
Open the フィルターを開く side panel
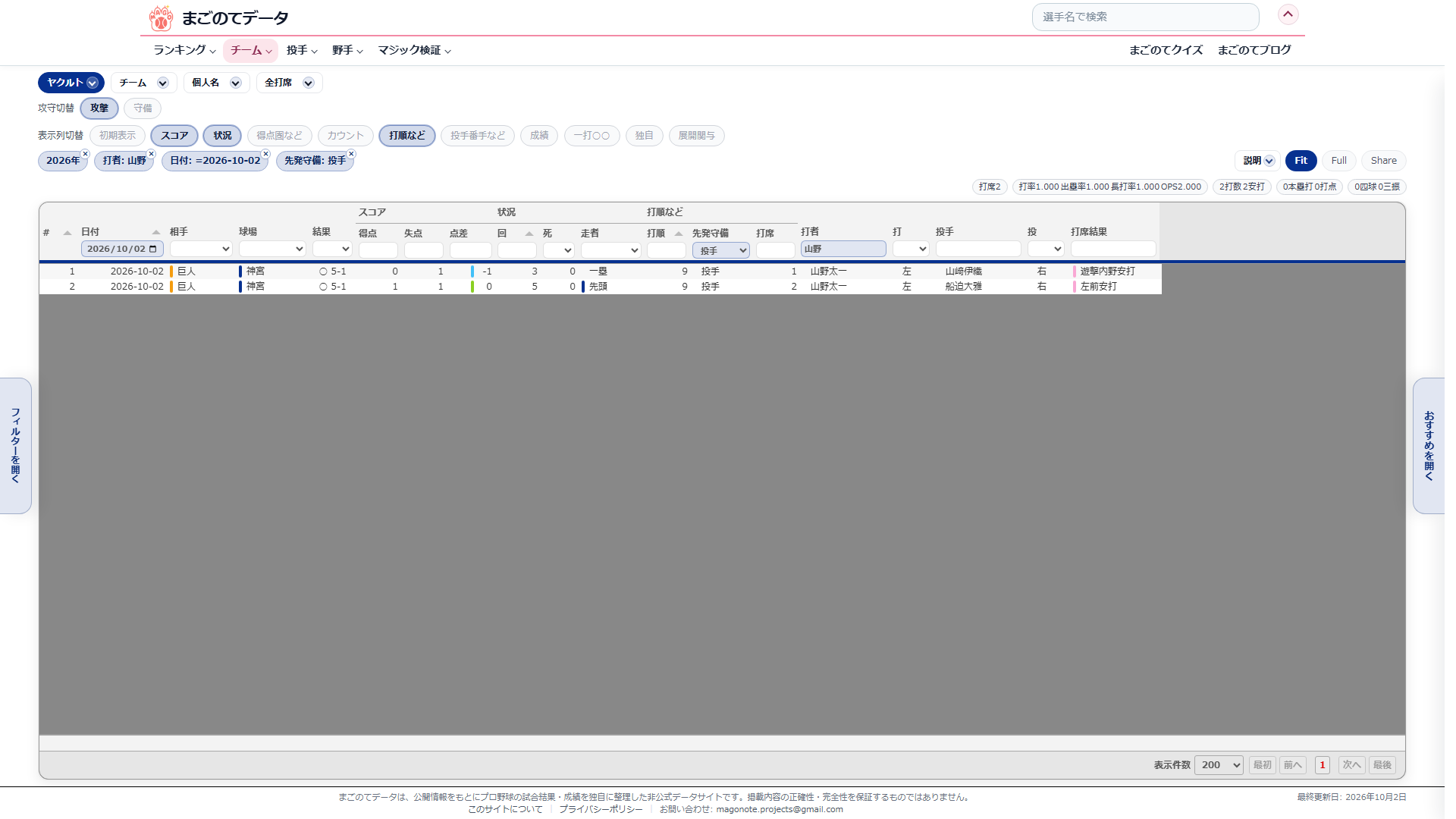tap(15, 446)
